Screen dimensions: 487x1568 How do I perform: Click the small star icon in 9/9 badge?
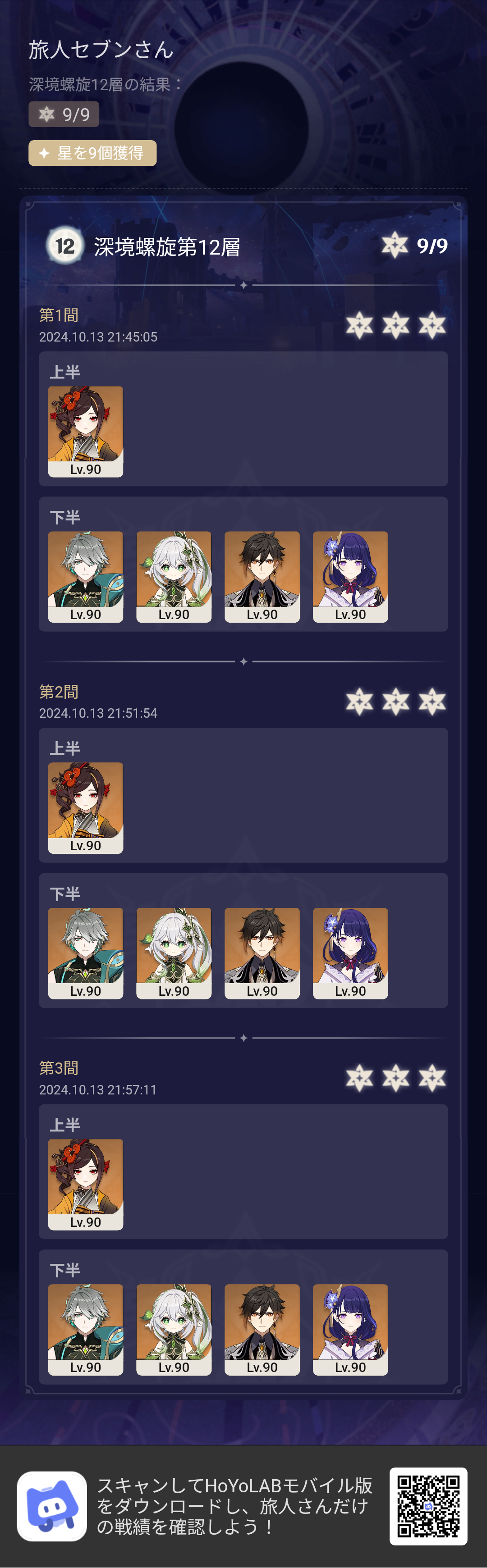tap(47, 114)
